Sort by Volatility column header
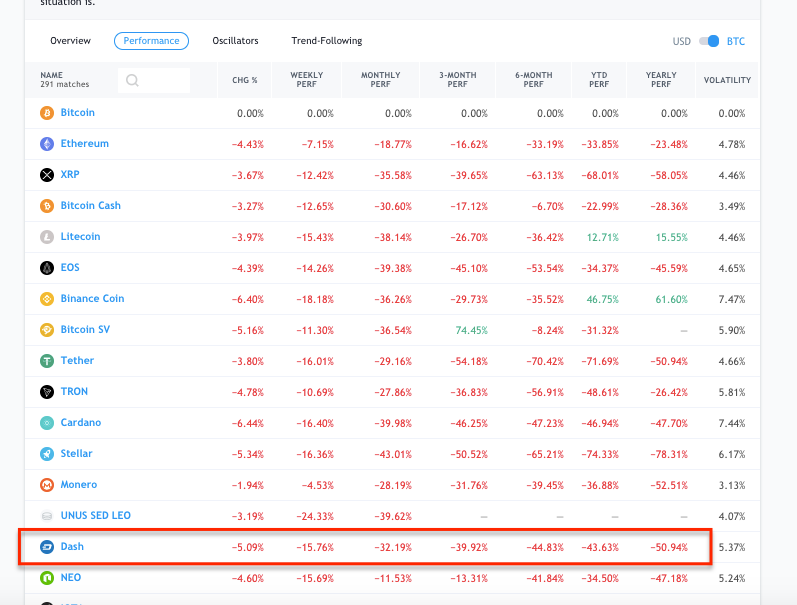Screen dimensions: 797x605 (727, 80)
